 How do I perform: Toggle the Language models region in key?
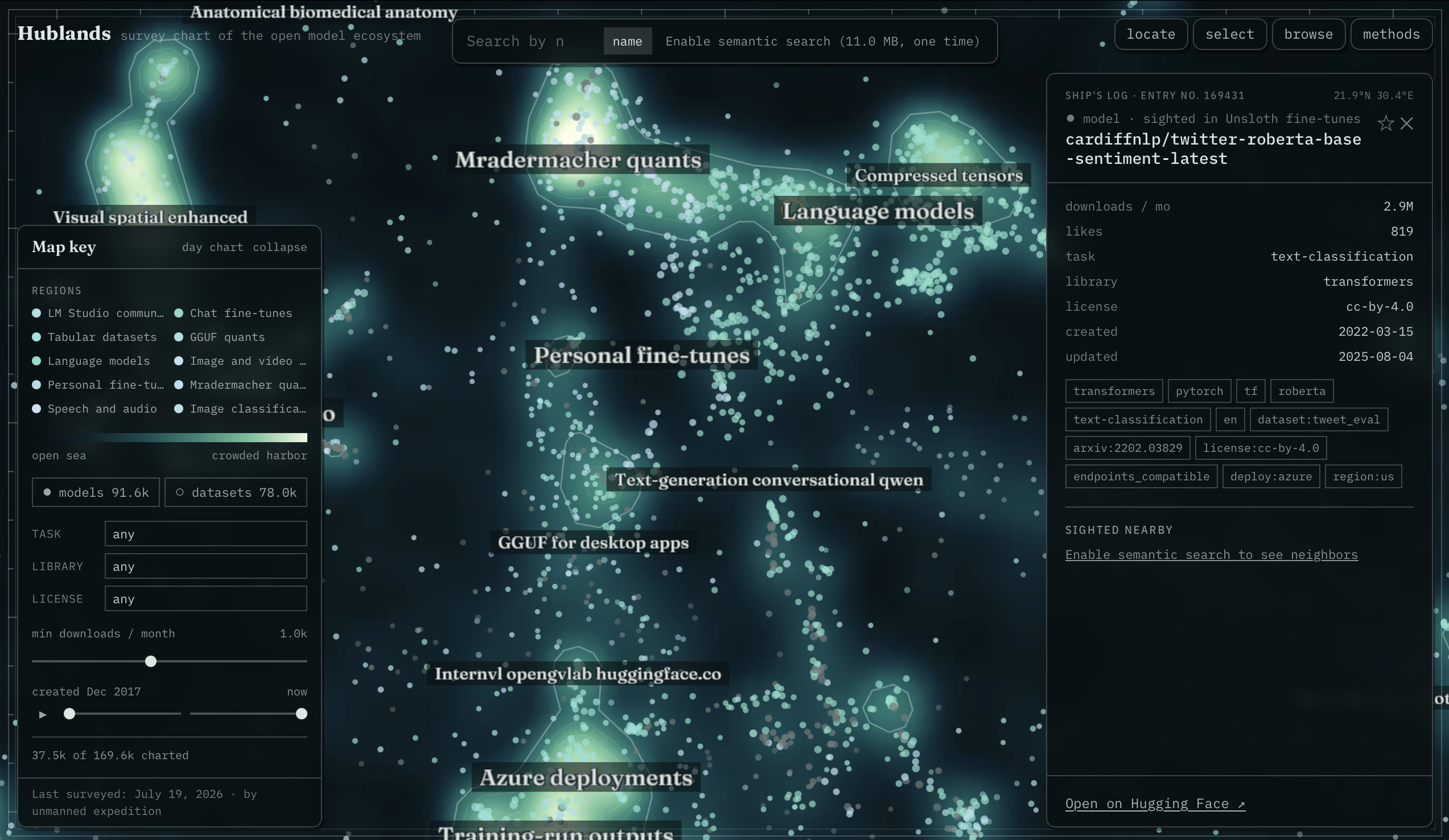91,361
